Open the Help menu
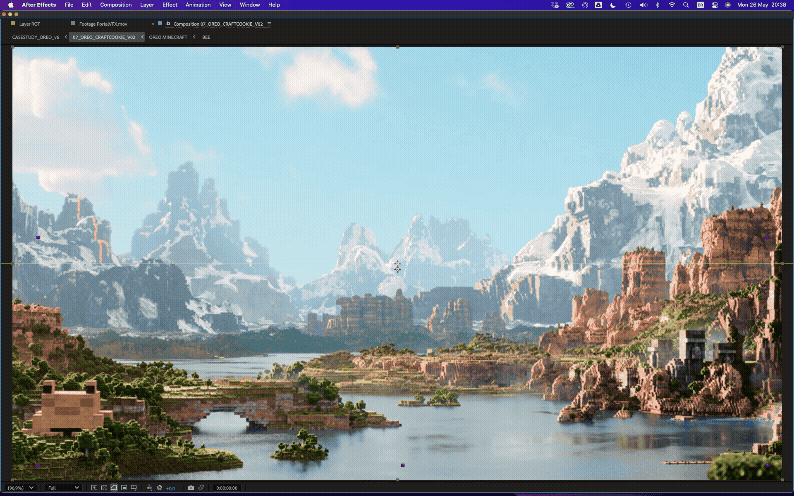 [274, 5]
